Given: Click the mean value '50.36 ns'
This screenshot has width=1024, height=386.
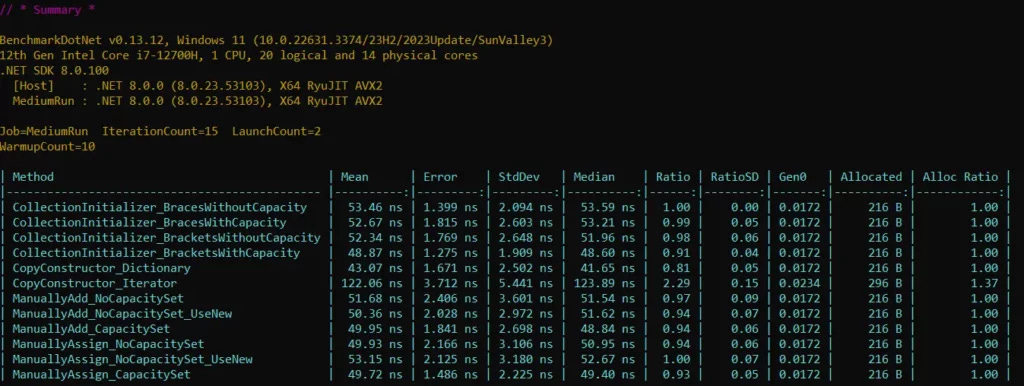Looking at the screenshot, I should [x=375, y=314].
